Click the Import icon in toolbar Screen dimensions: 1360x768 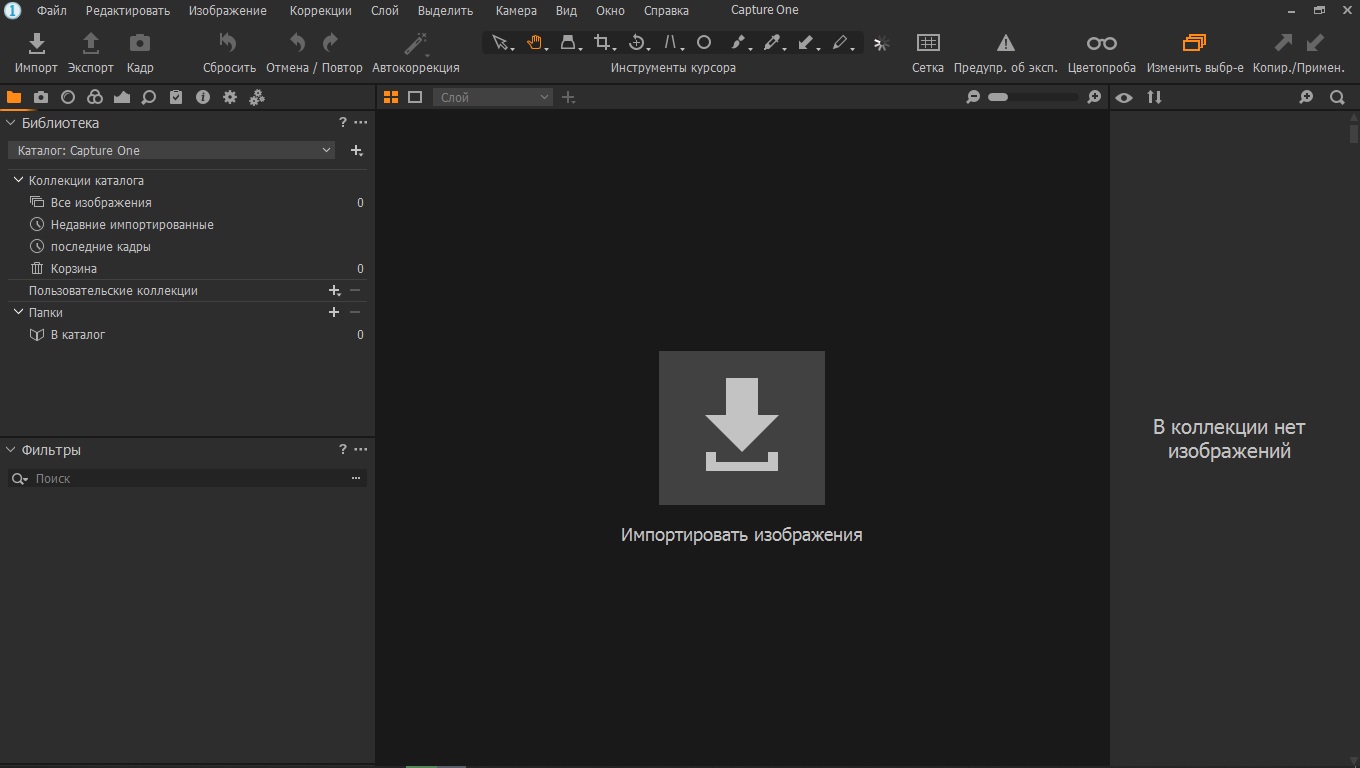coord(36,43)
